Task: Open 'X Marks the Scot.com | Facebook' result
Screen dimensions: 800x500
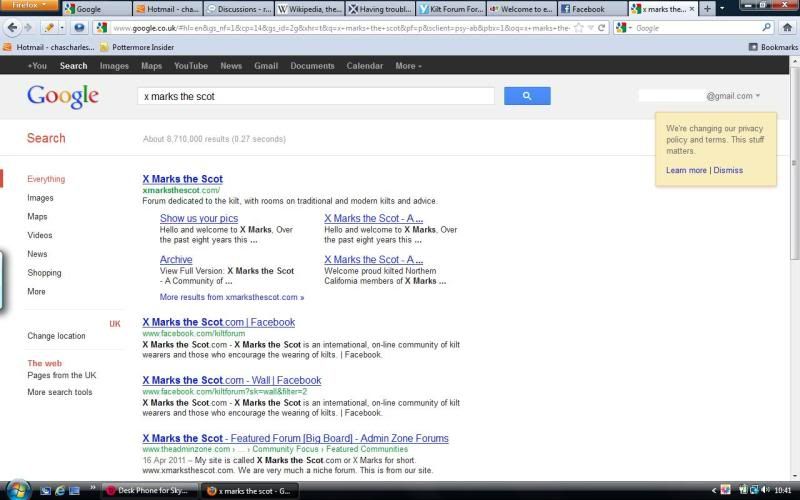Action: coord(219,322)
